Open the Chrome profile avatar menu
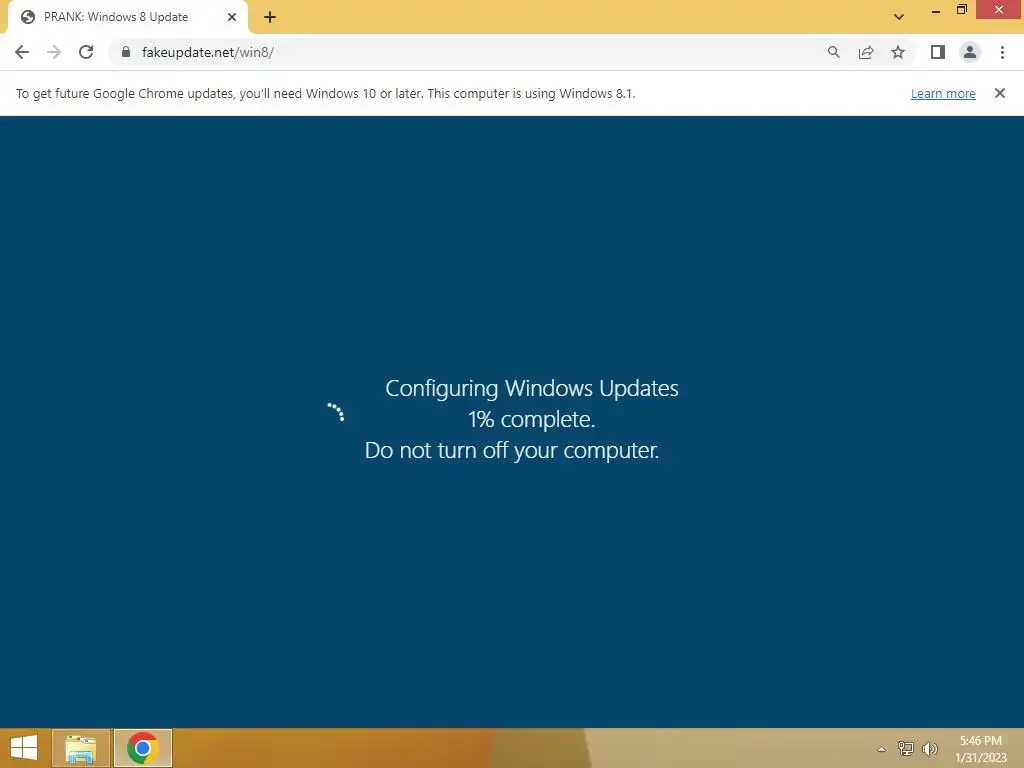 pyautogui.click(x=970, y=52)
